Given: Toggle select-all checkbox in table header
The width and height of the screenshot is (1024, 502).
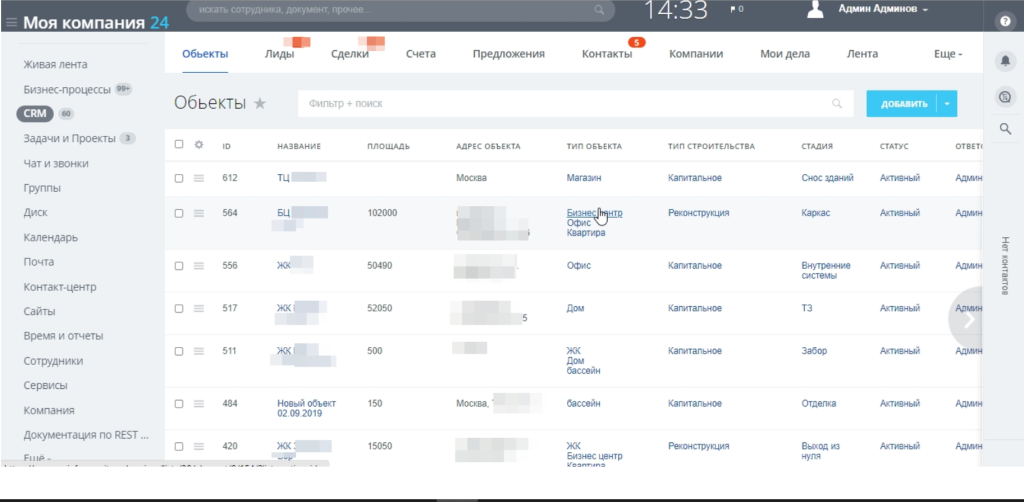Looking at the screenshot, I should (179, 145).
